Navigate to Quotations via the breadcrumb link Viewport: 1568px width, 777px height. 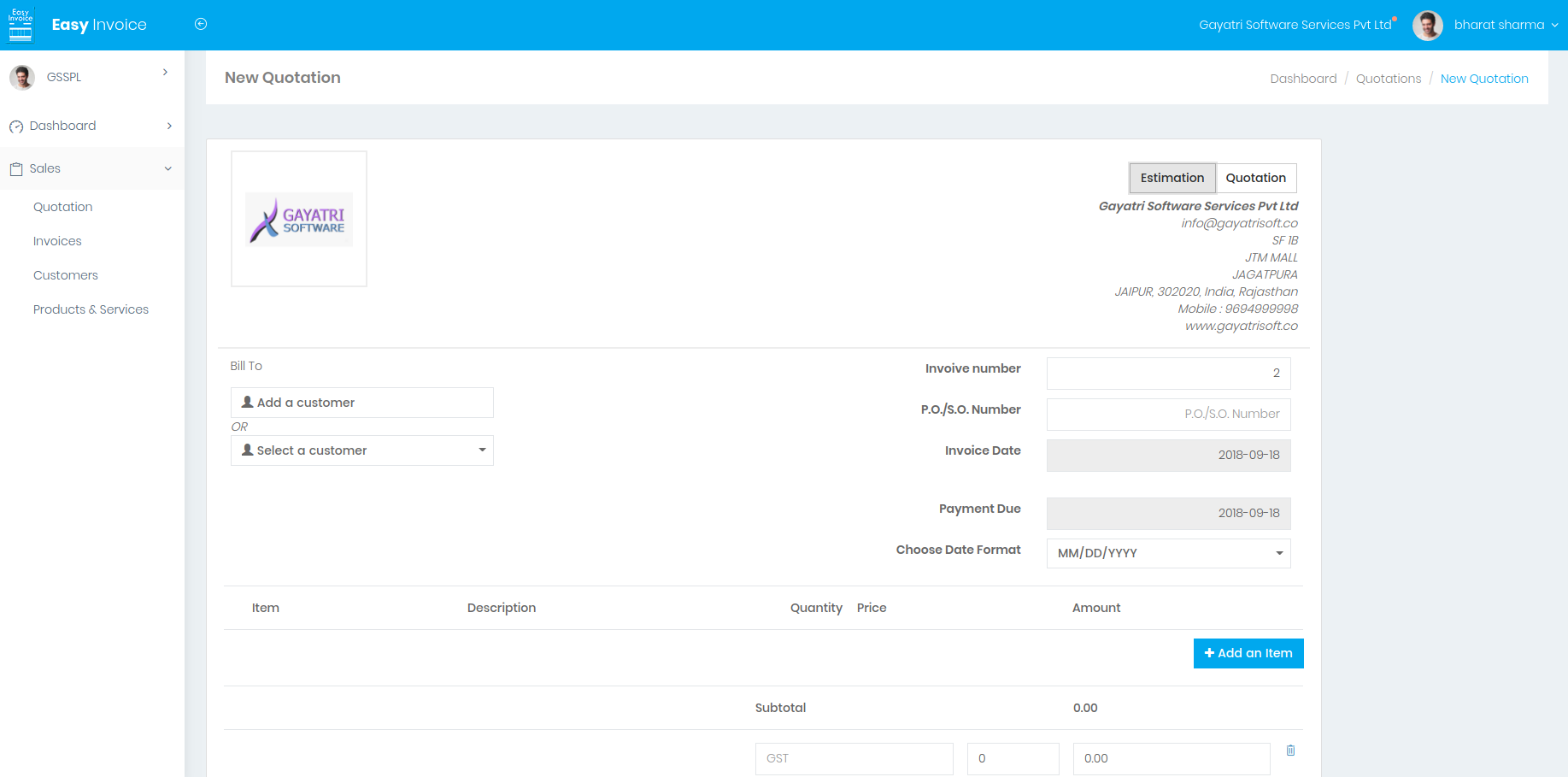[x=1388, y=78]
